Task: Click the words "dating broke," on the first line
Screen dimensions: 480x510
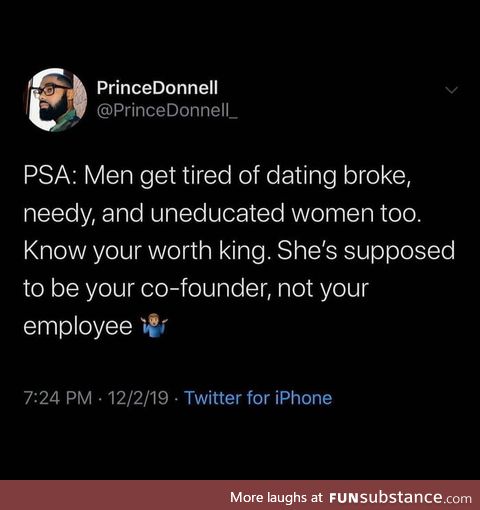Action: pyautogui.click(x=338, y=177)
